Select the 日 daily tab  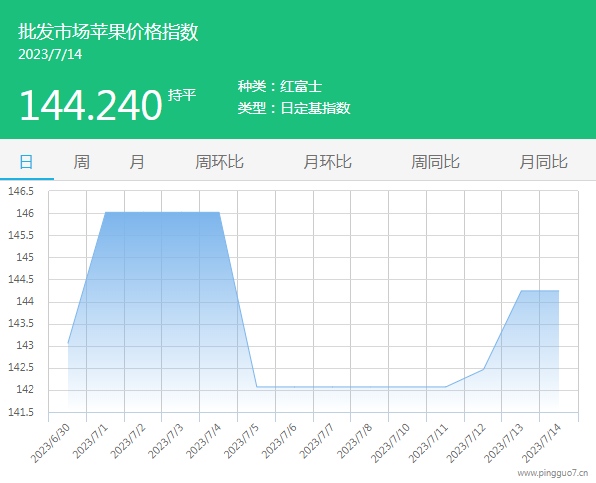(x=26, y=162)
